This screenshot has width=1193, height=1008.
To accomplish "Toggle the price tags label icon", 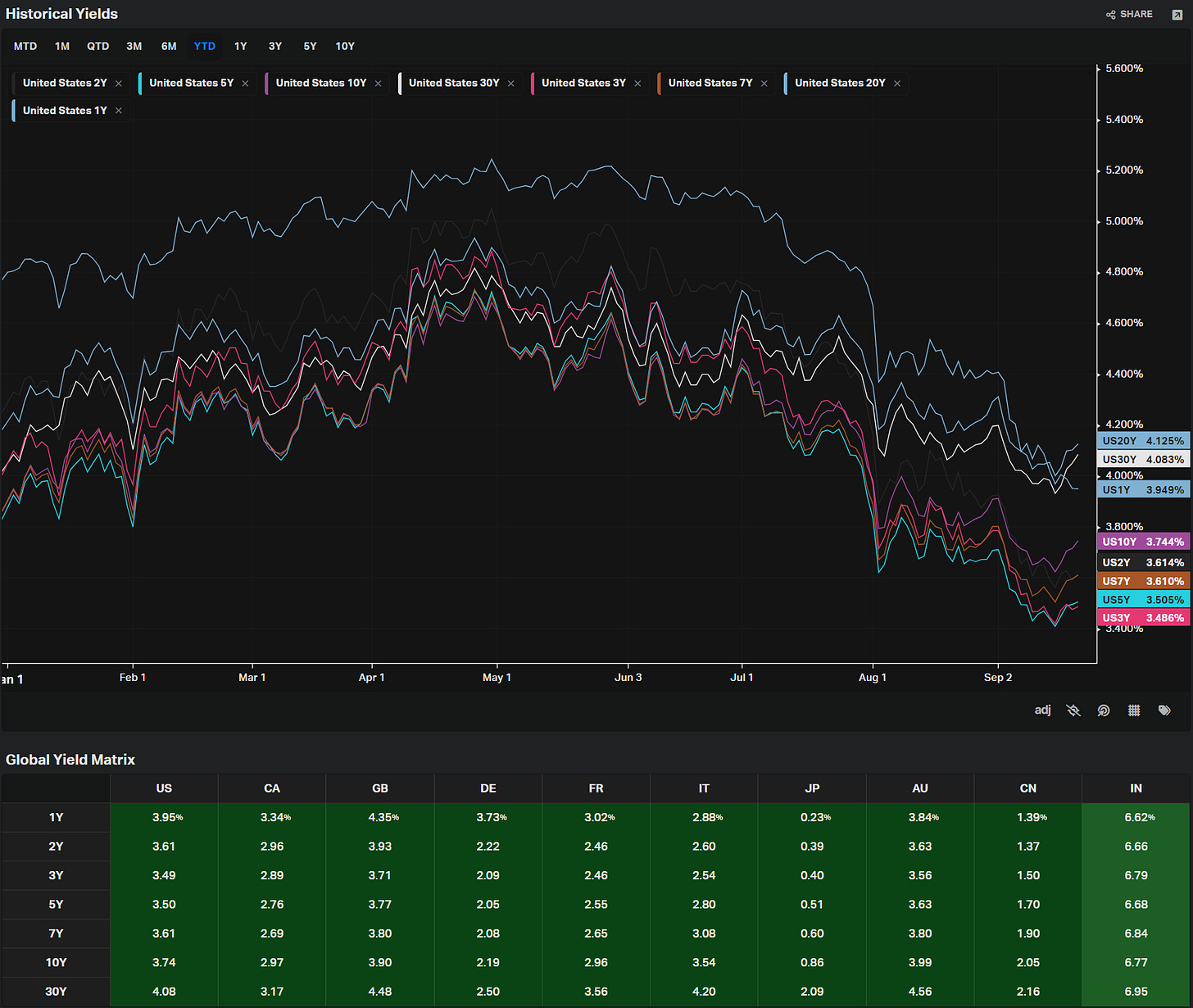I will [x=1164, y=711].
